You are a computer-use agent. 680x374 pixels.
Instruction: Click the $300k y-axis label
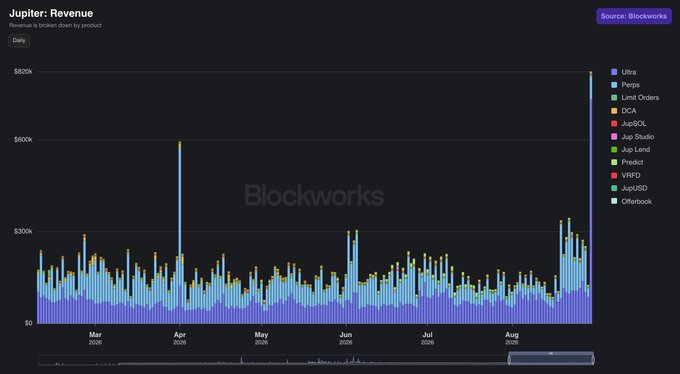click(23, 232)
